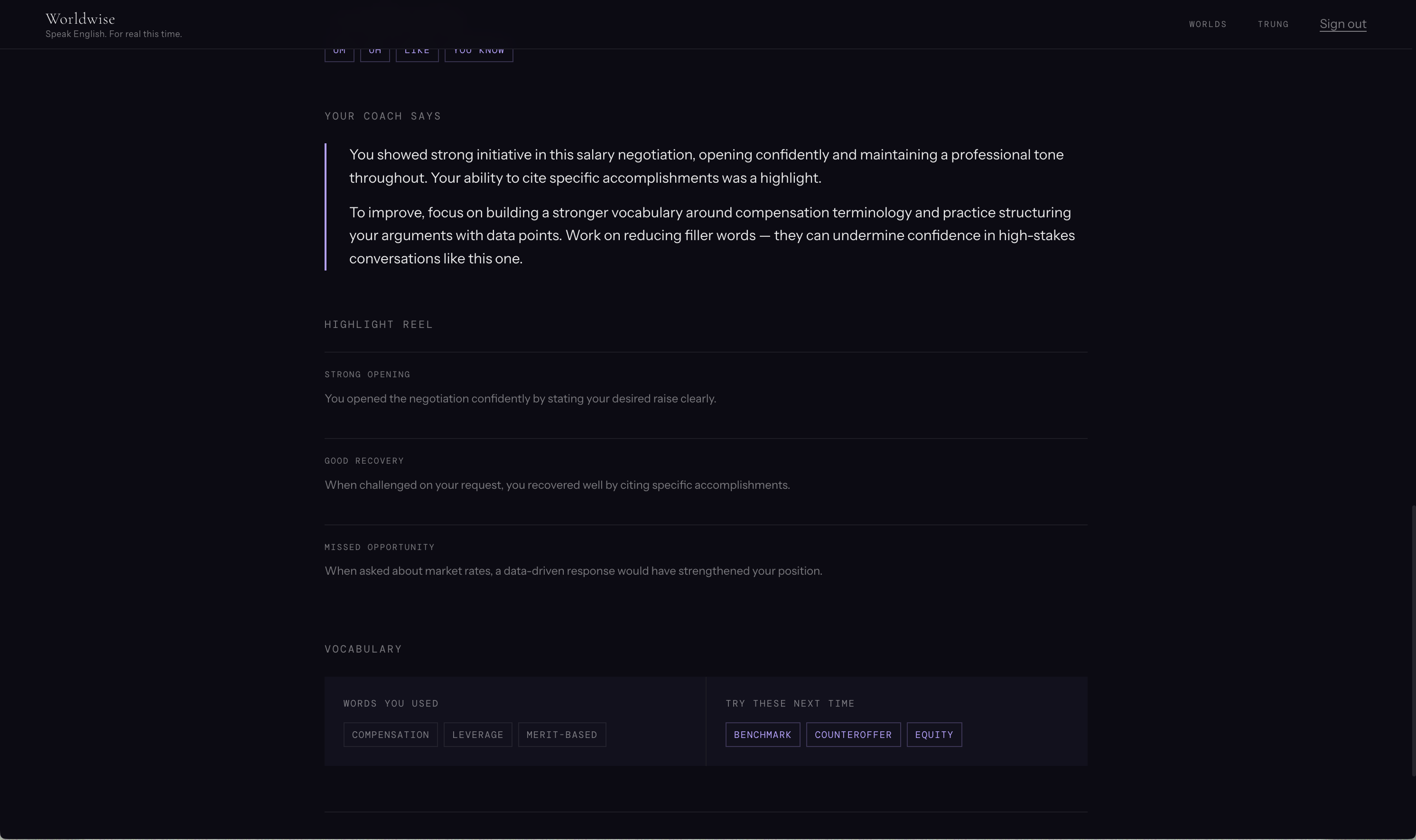Select the COMPENSATION vocabulary tag
Screen dimensions: 1416x840
[x=391, y=735]
